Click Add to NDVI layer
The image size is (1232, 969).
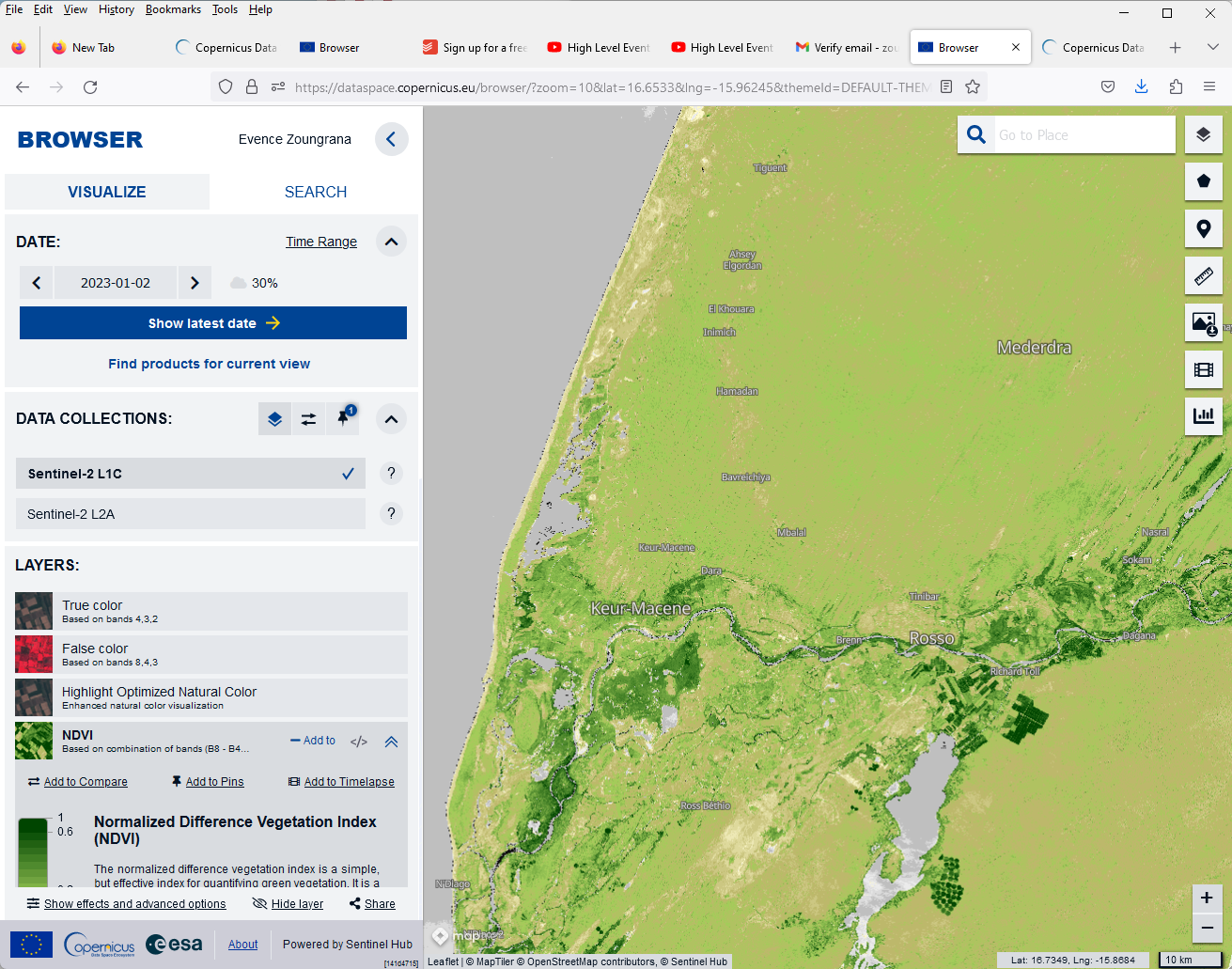[x=313, y=741]
